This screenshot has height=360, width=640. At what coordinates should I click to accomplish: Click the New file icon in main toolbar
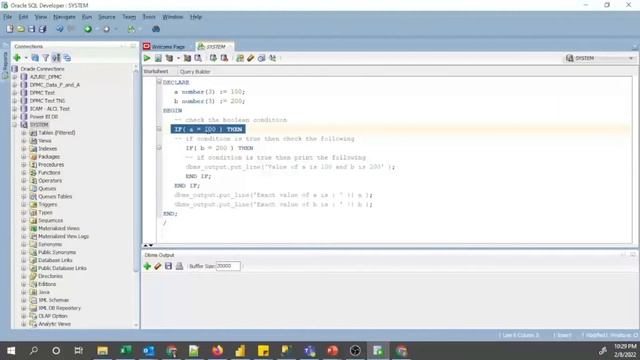click(x=9, y=29)
